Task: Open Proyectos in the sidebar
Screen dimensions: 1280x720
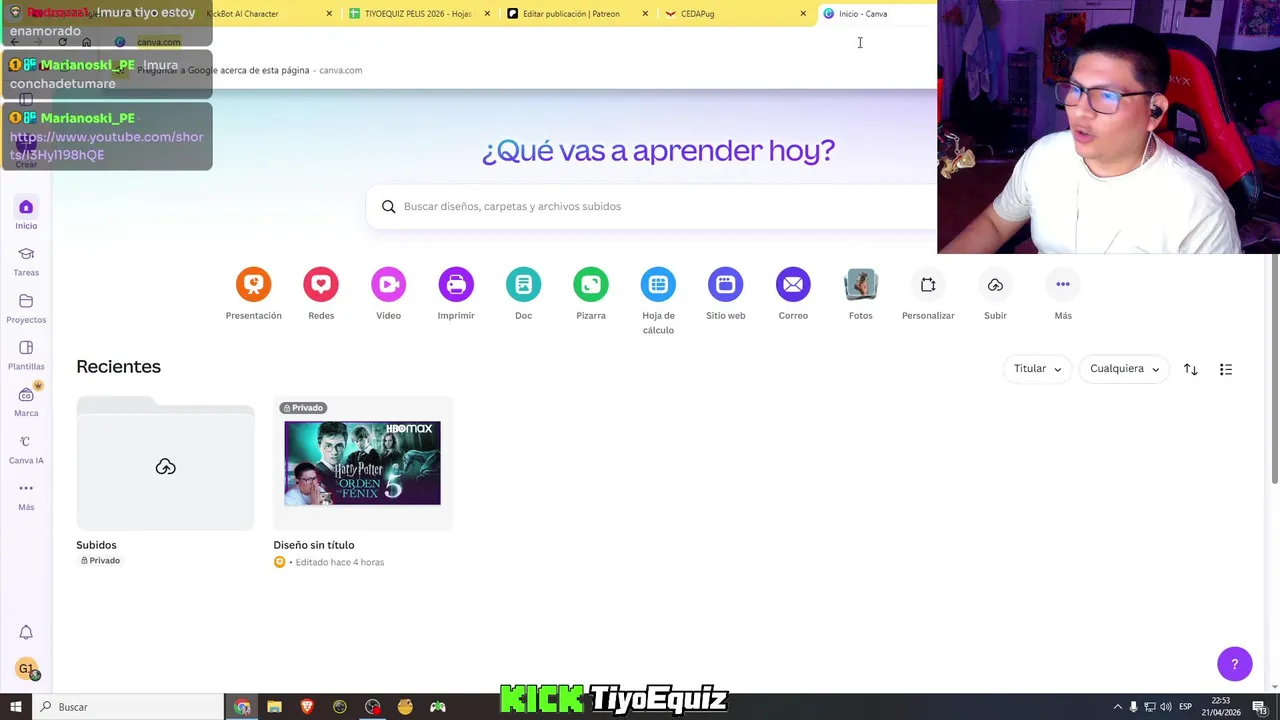Action: pos(26,309)
